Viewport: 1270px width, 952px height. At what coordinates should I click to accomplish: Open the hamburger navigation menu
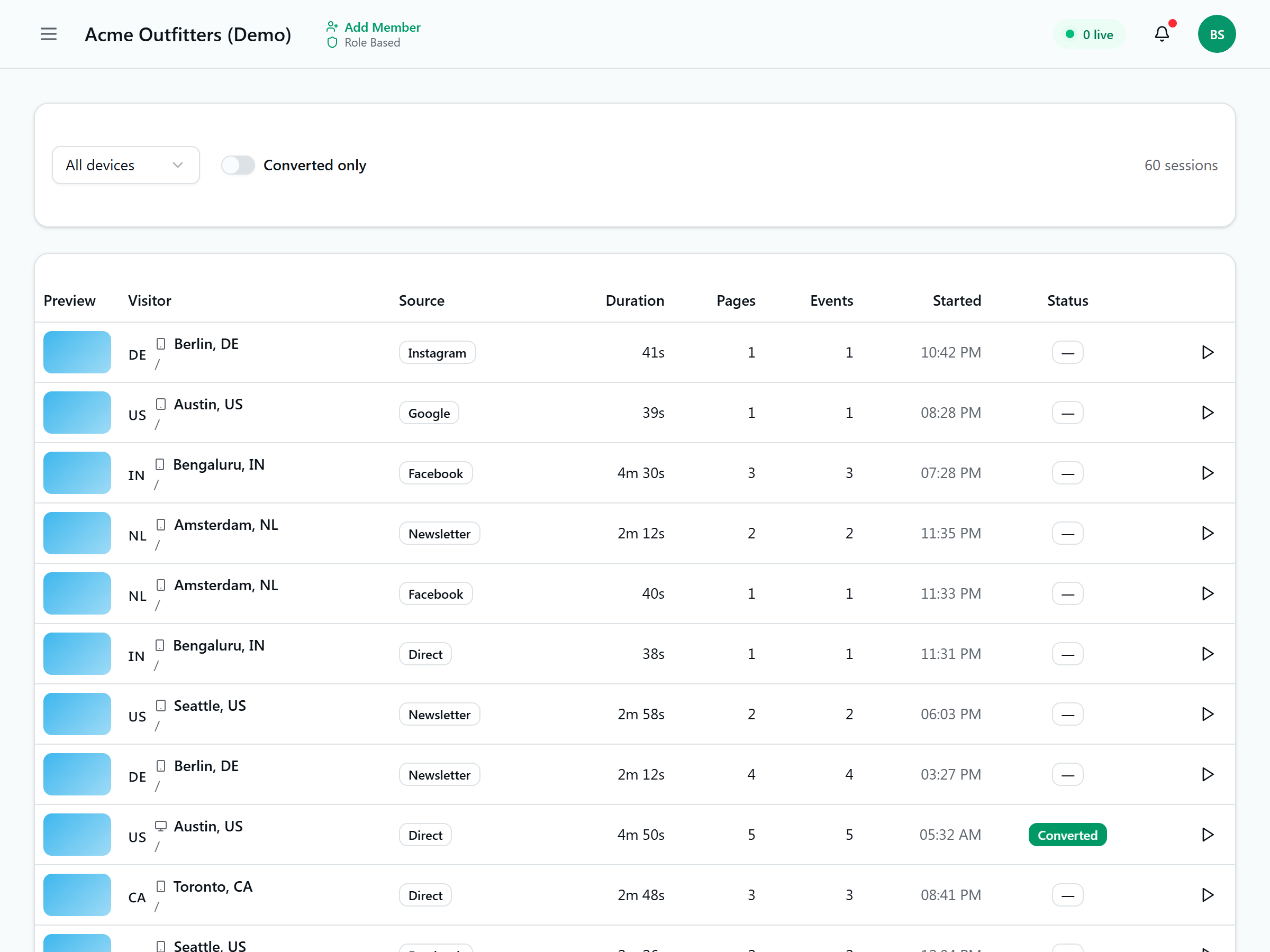point(49,34)
